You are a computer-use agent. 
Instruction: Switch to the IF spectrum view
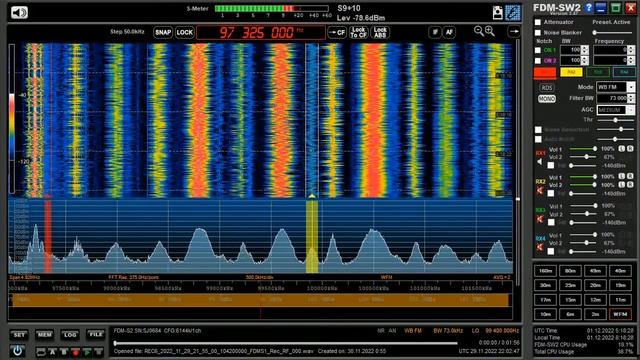(435, 32)
